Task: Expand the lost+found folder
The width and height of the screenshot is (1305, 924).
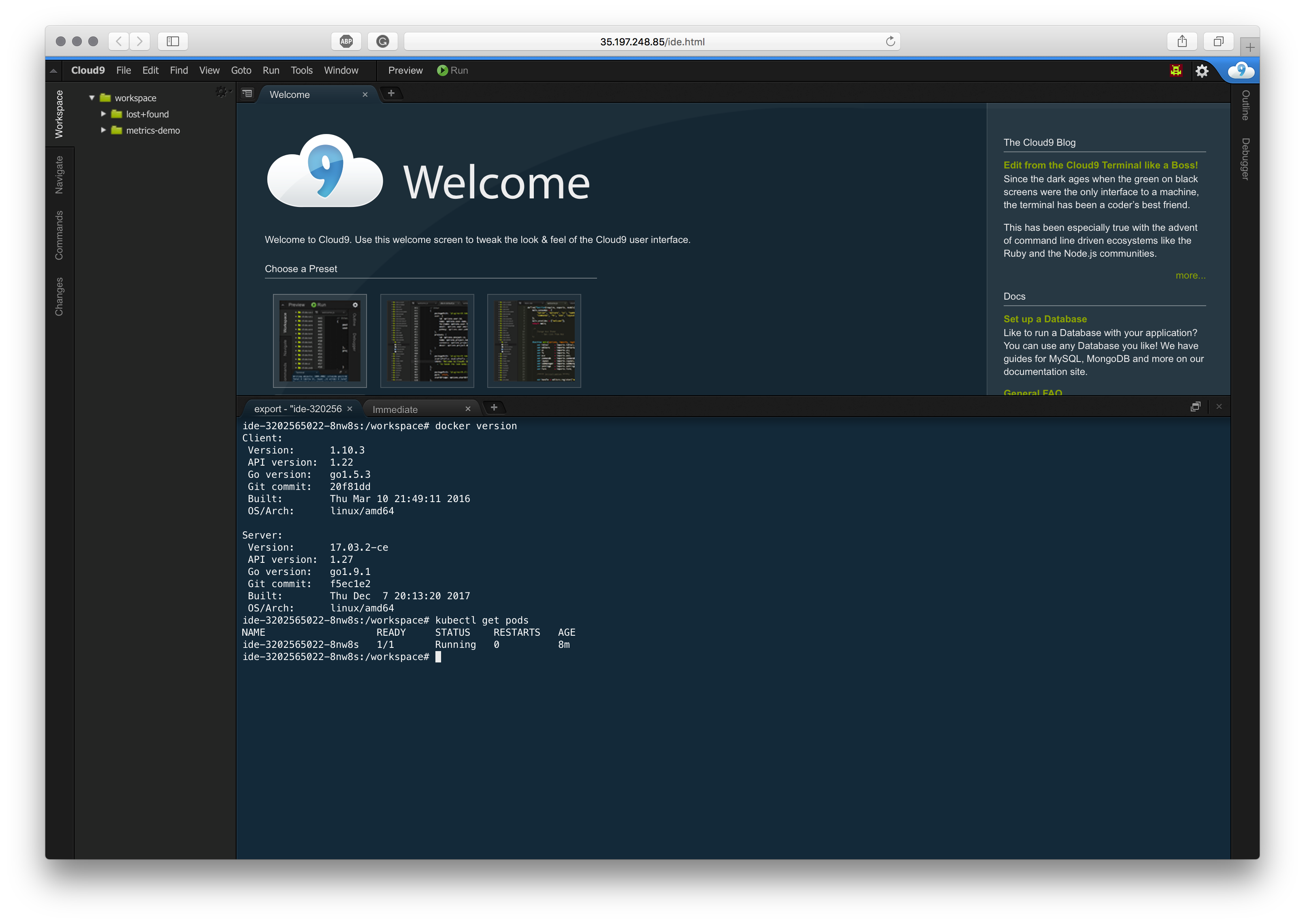Action: pyautogui.click(x=103, y=114)
